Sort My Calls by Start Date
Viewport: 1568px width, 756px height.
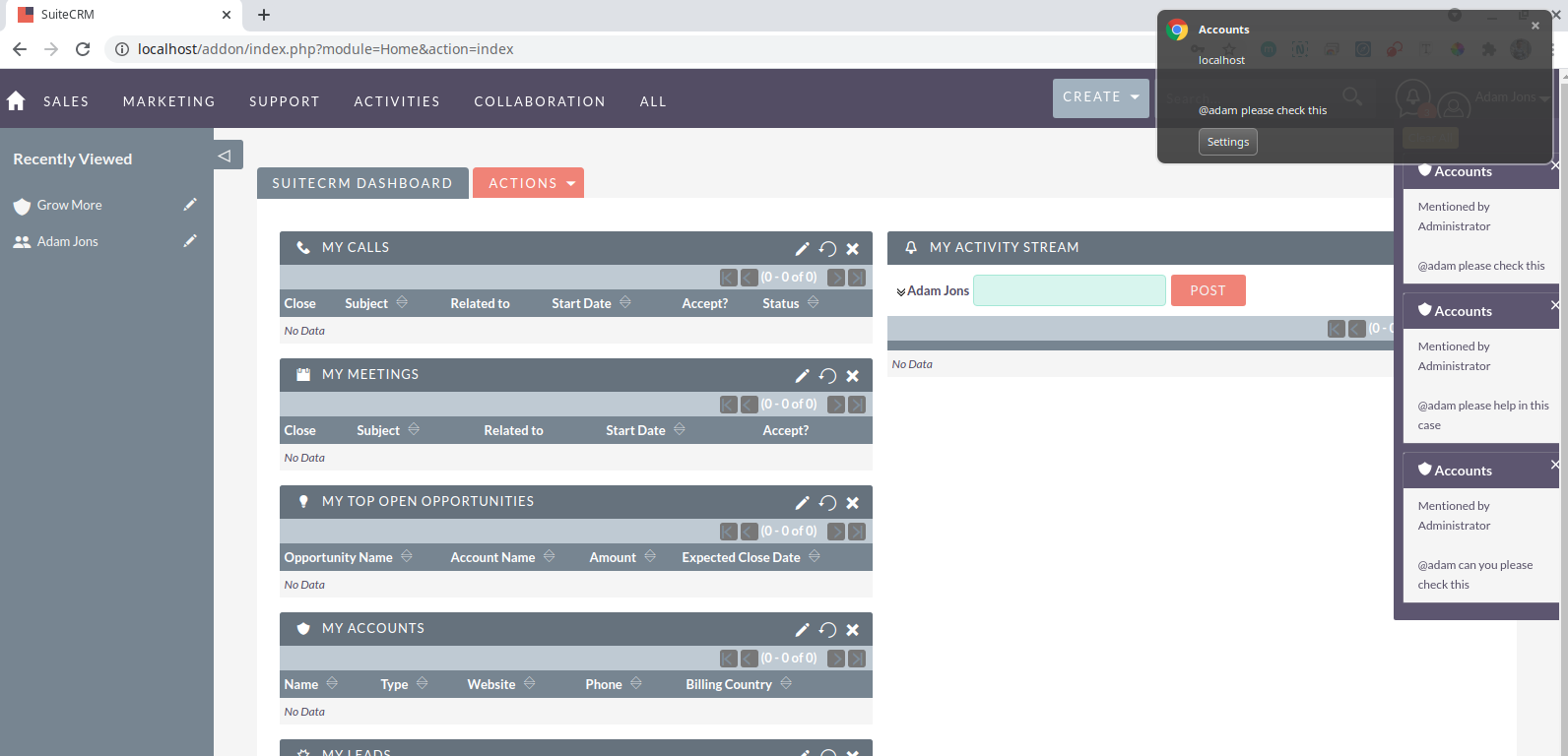point(625,302)
